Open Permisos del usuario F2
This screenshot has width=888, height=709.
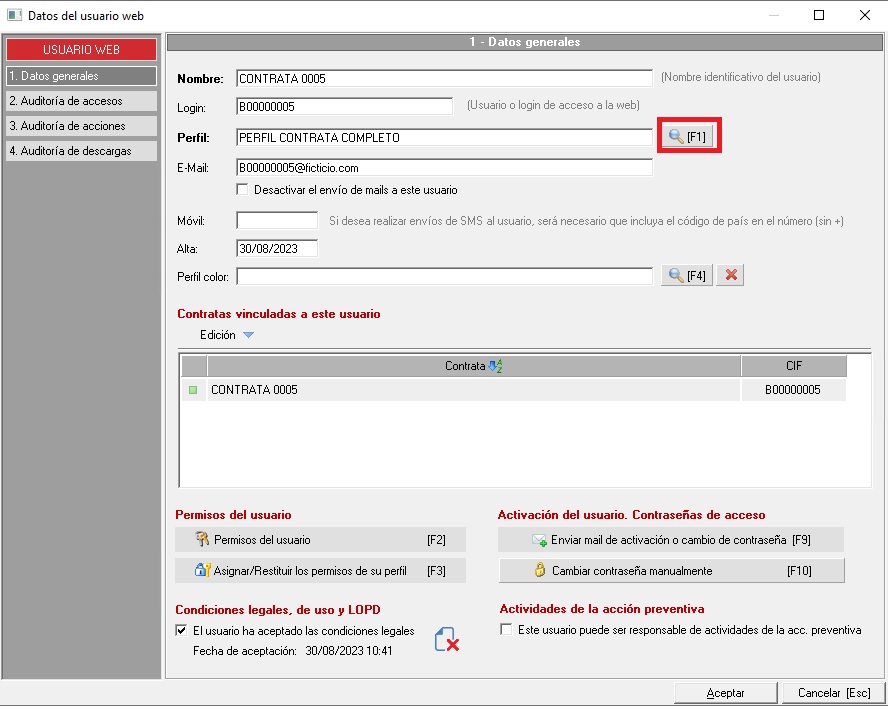[320, 540]
